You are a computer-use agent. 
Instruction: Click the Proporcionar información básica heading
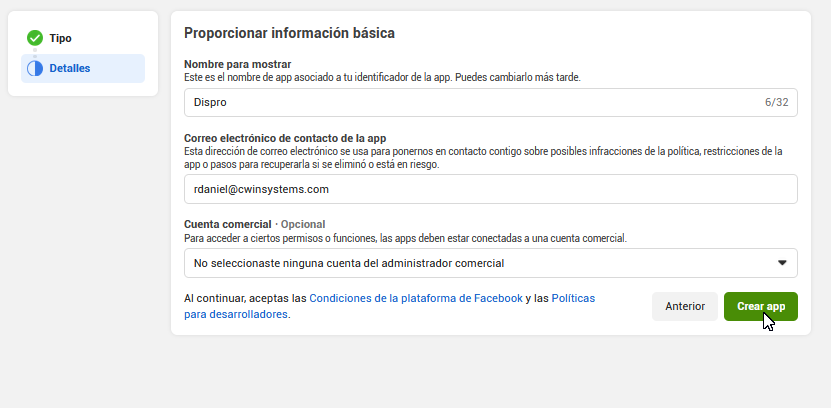(289, 33)
